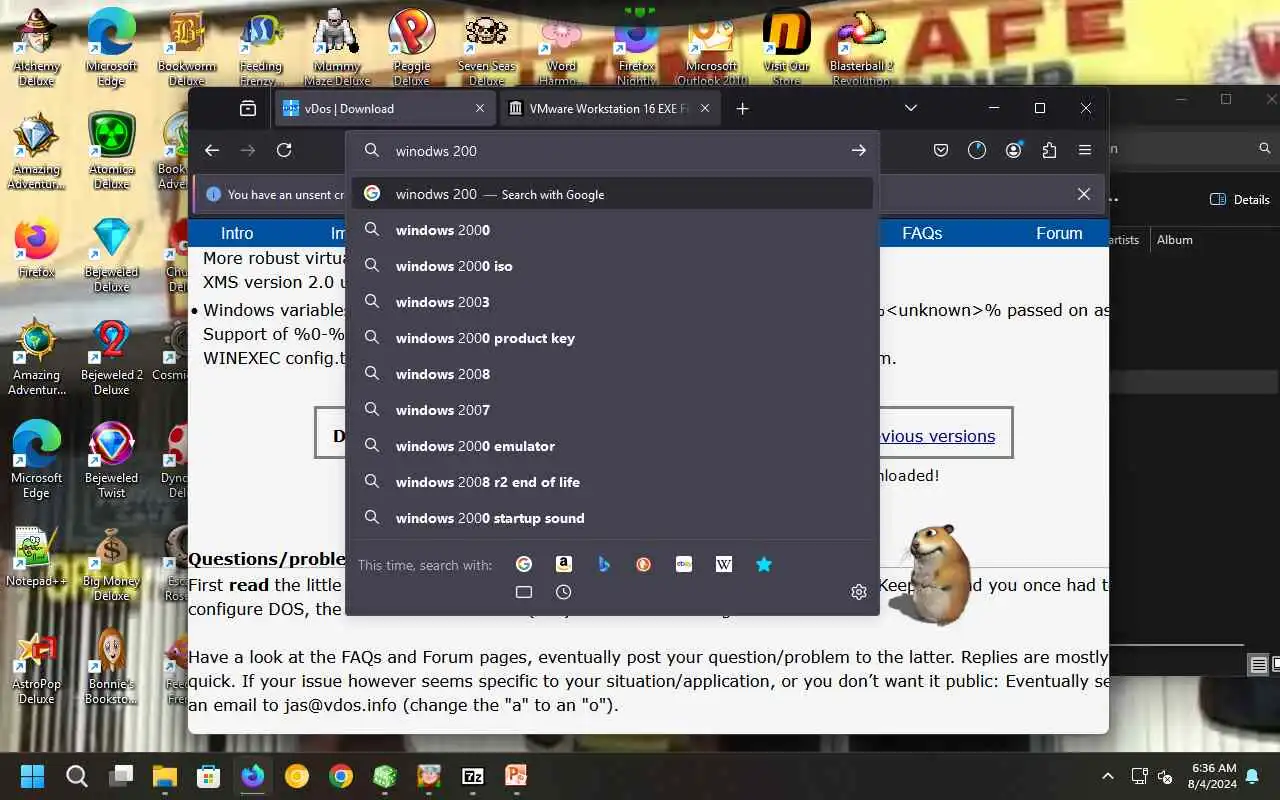Select the 'winodws 200 Search with Google' row

click(x=612, y=194)
